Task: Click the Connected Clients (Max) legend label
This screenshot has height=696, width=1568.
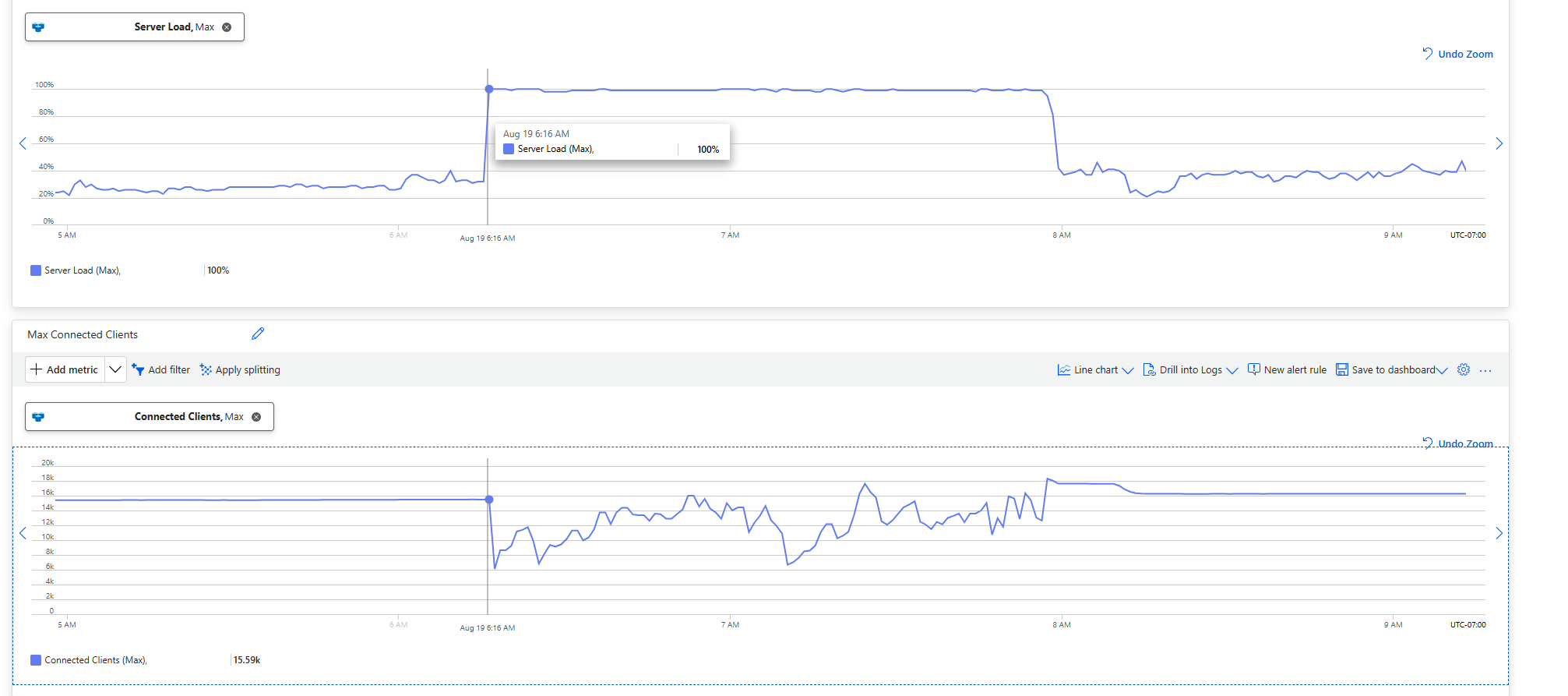Action: point(96,660)
